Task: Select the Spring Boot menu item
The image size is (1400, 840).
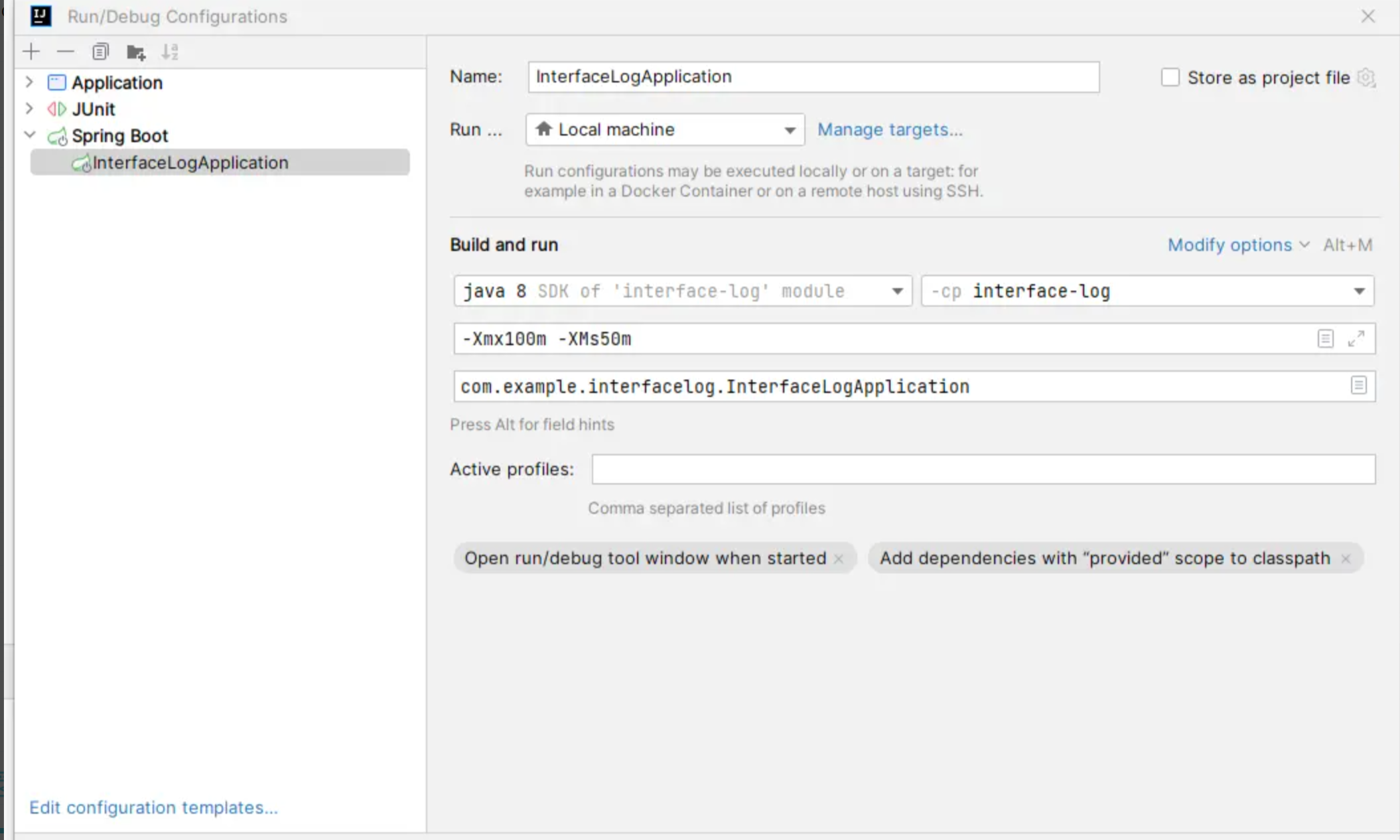Action: (x=119, y=135)
